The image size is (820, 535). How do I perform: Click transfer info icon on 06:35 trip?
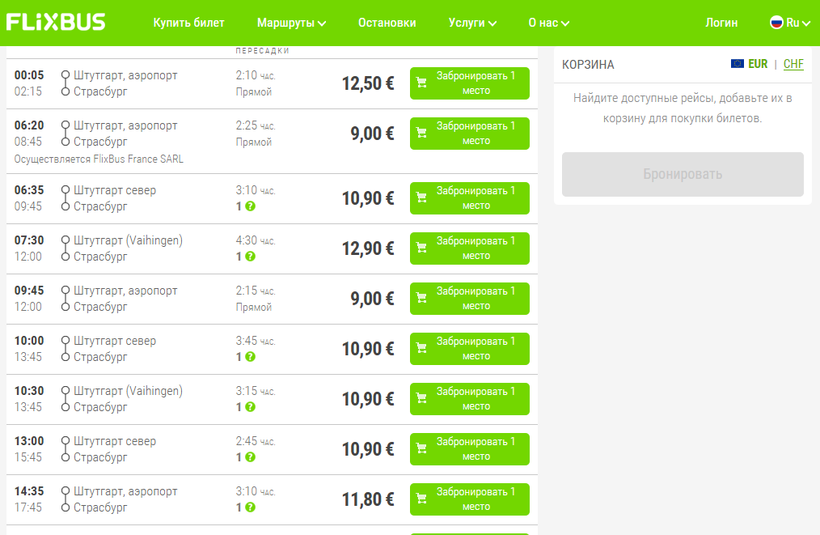tap(250, 206)
